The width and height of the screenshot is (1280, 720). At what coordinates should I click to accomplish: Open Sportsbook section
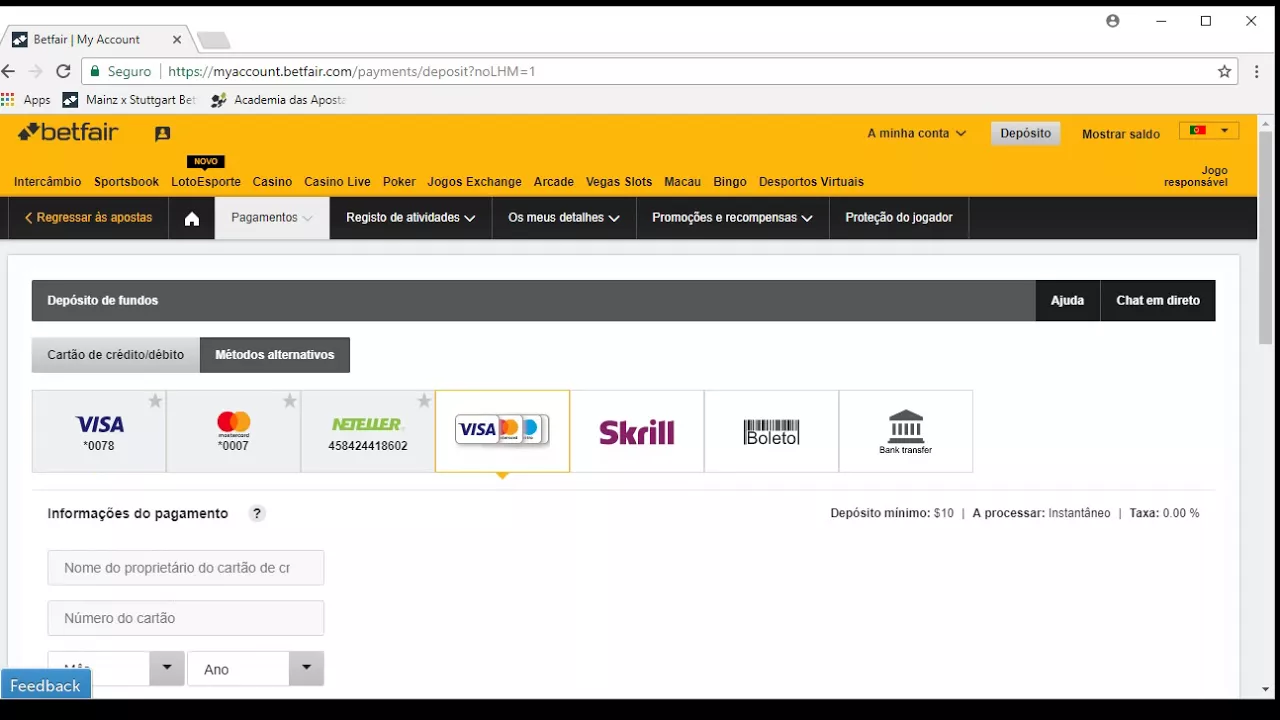(126, 182)
